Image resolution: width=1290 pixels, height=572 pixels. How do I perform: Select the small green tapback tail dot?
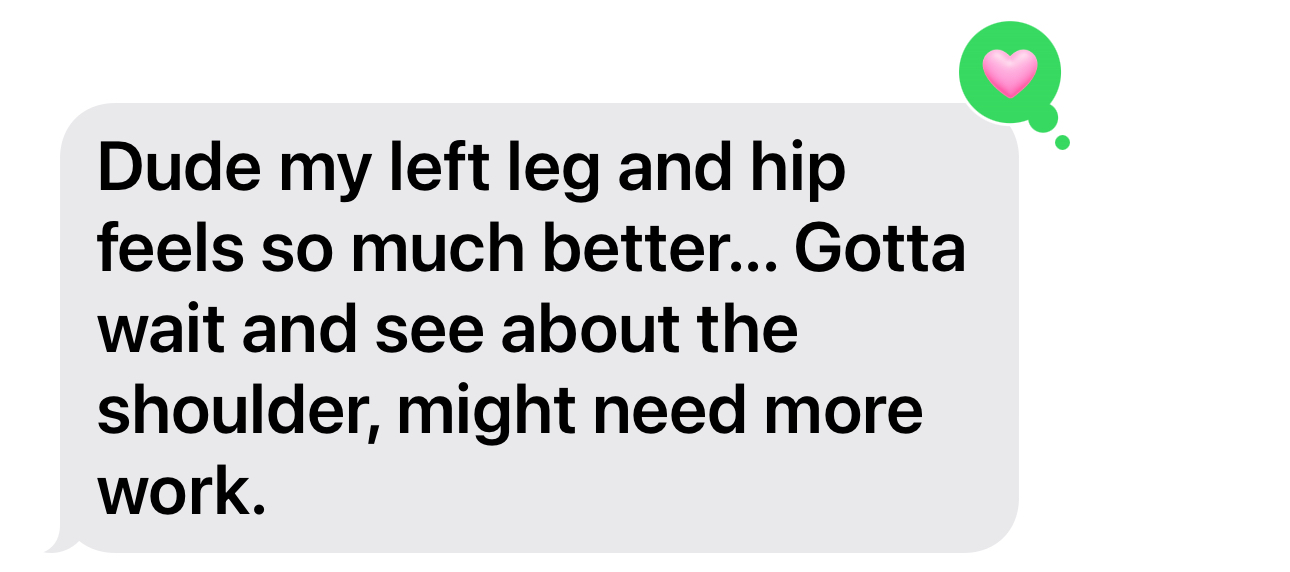tap(1062, 142)
